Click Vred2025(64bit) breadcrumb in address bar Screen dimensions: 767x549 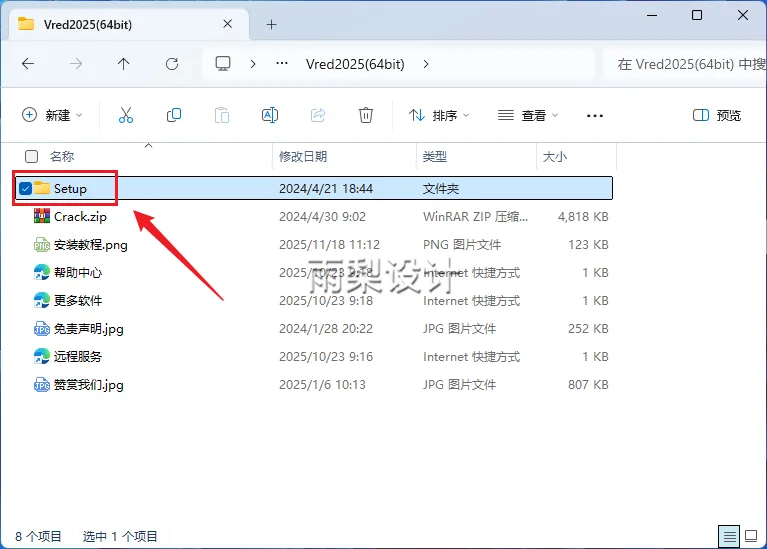click(355, 64)
